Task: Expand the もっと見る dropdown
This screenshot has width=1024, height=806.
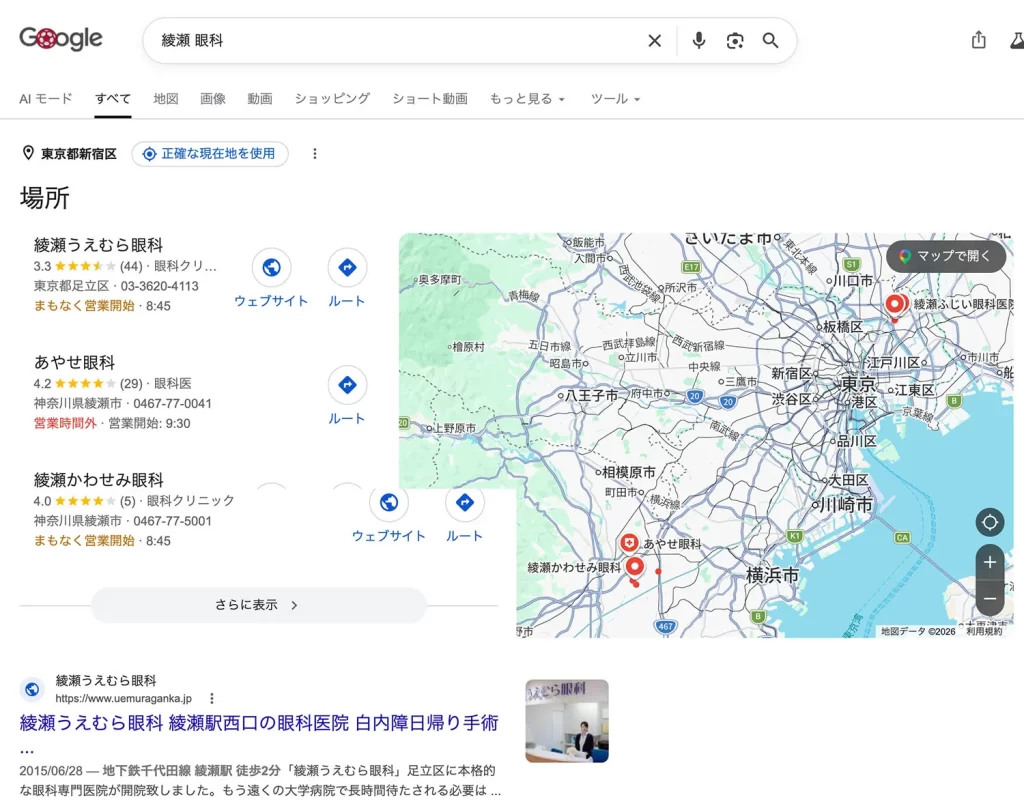Action: (x=527, y=99)
